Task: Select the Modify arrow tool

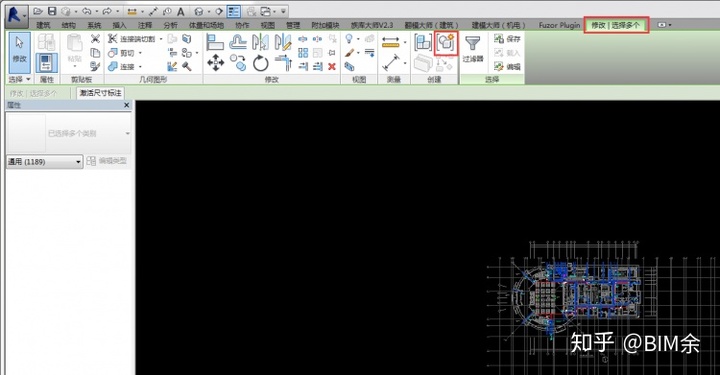Action: [x=20, y=52]
